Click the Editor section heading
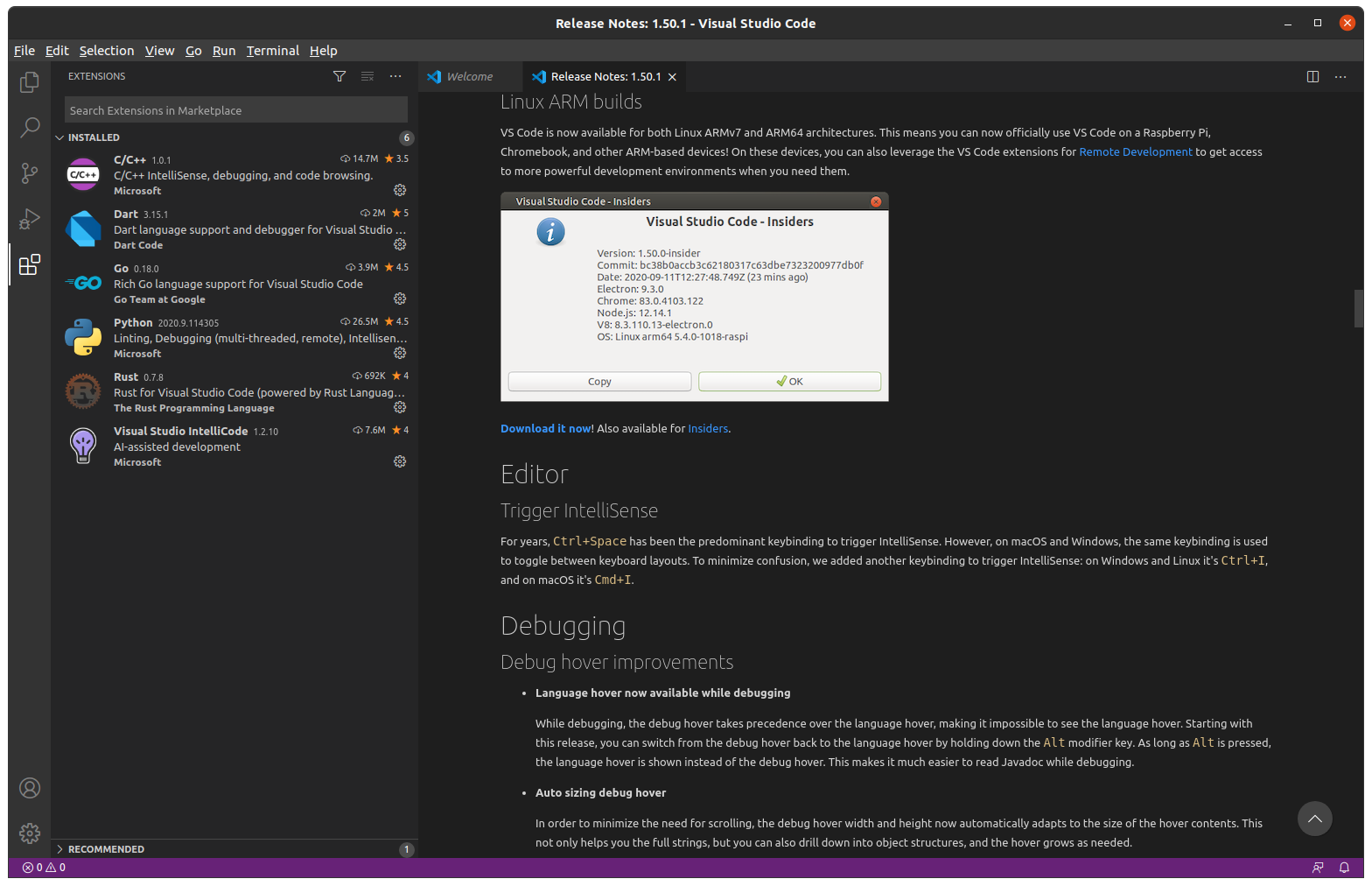 click(535, 475)
